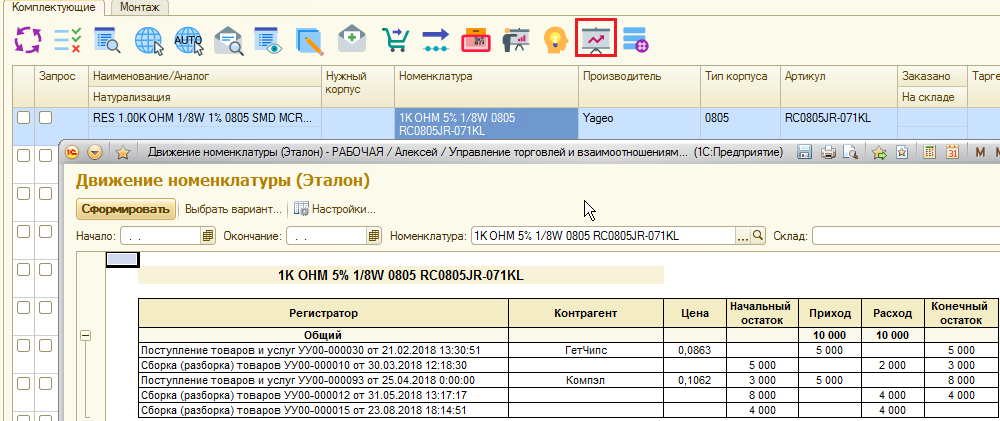Click the star favorites icon in title bar

coord(123,153)
